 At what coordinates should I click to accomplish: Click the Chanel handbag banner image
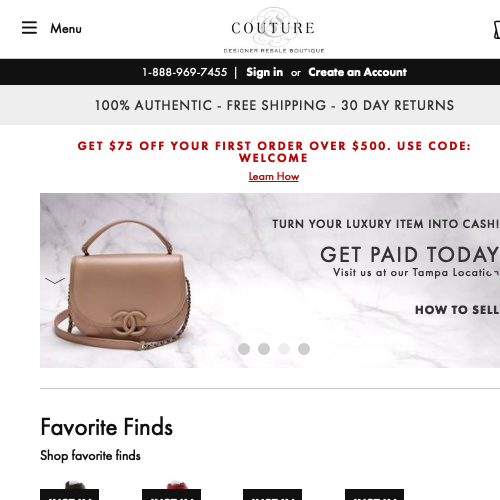pos(270,280)
